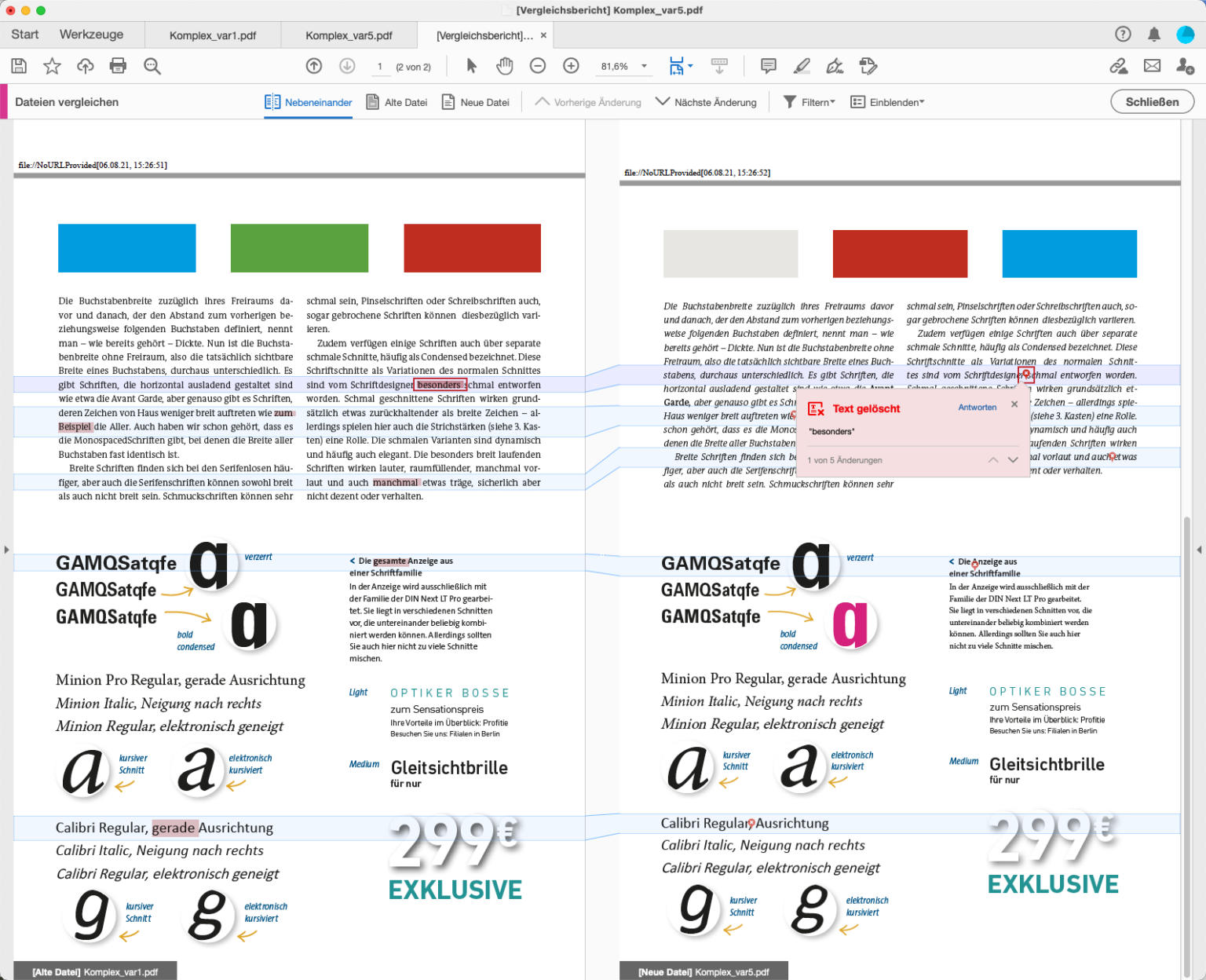Bookmark the document with the star icon

[52, 67]
